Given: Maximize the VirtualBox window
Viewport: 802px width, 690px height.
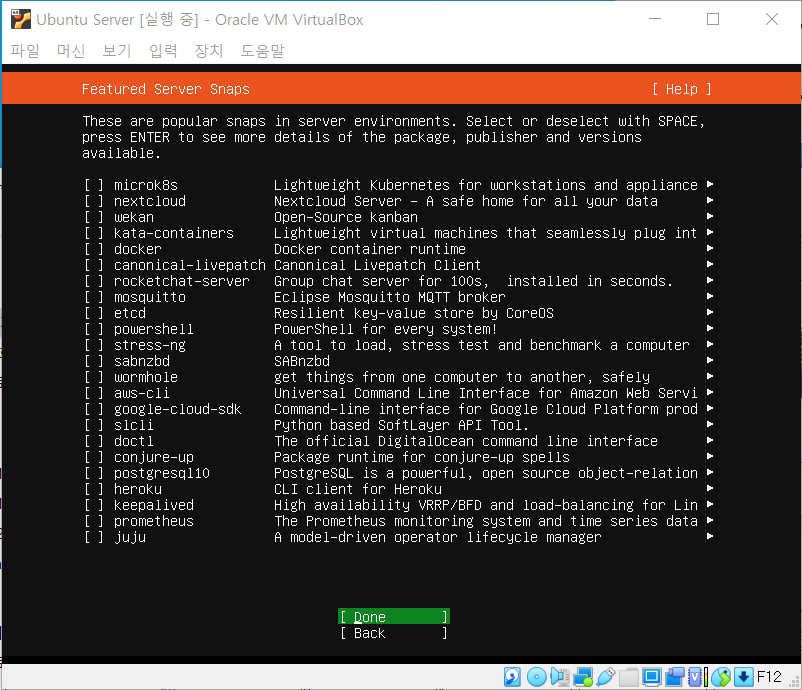Looking at the screenshot, I should pos(713,19).
